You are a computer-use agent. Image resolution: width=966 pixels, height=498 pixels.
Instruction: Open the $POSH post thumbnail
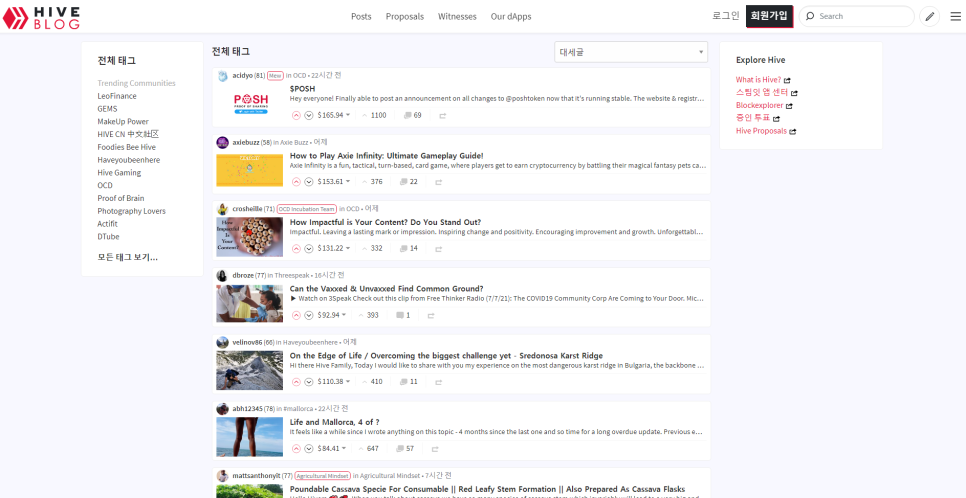tap(250, 104)
